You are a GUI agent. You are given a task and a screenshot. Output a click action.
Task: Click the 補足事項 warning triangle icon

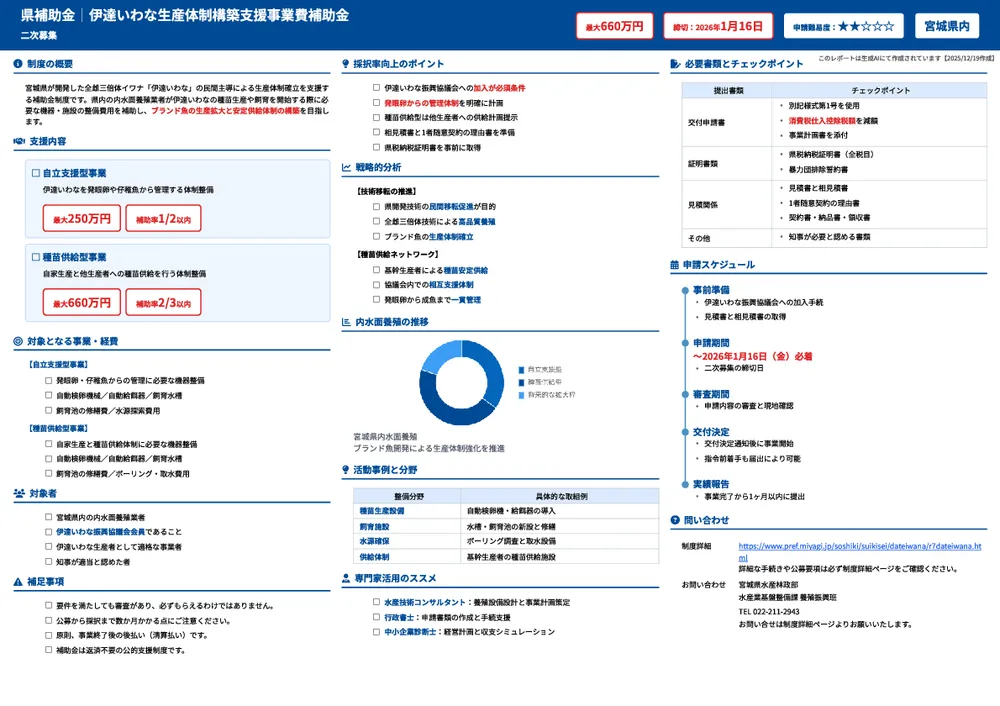[x=18, y=583]
